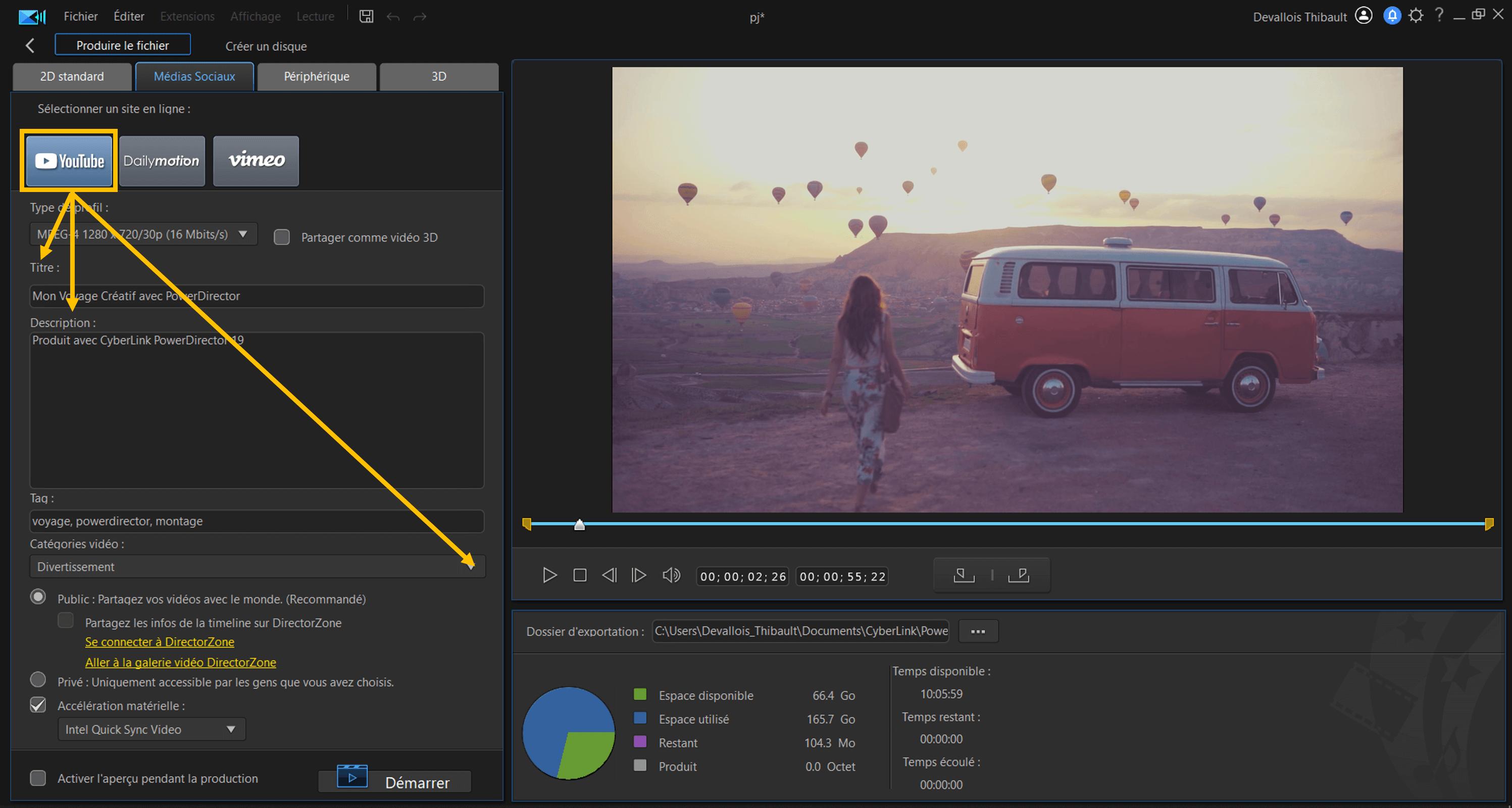Set the mark-in position icon
Viewport: 1512px width, 808px height.
click(x=964, y=576)
